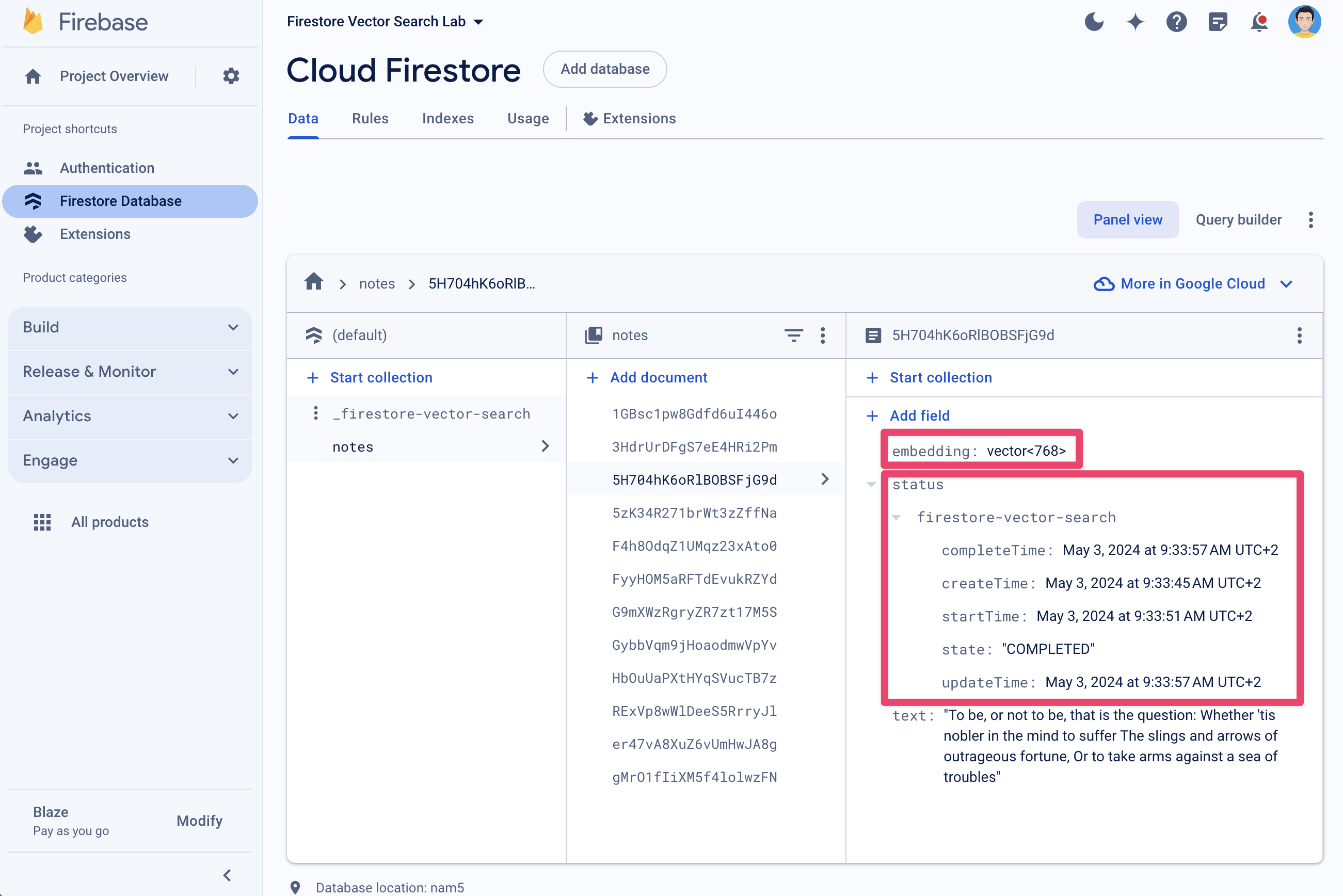
Task: Click the Extensions puzzle piece icon
Action: pyautogui.click(x=589, y=118)
